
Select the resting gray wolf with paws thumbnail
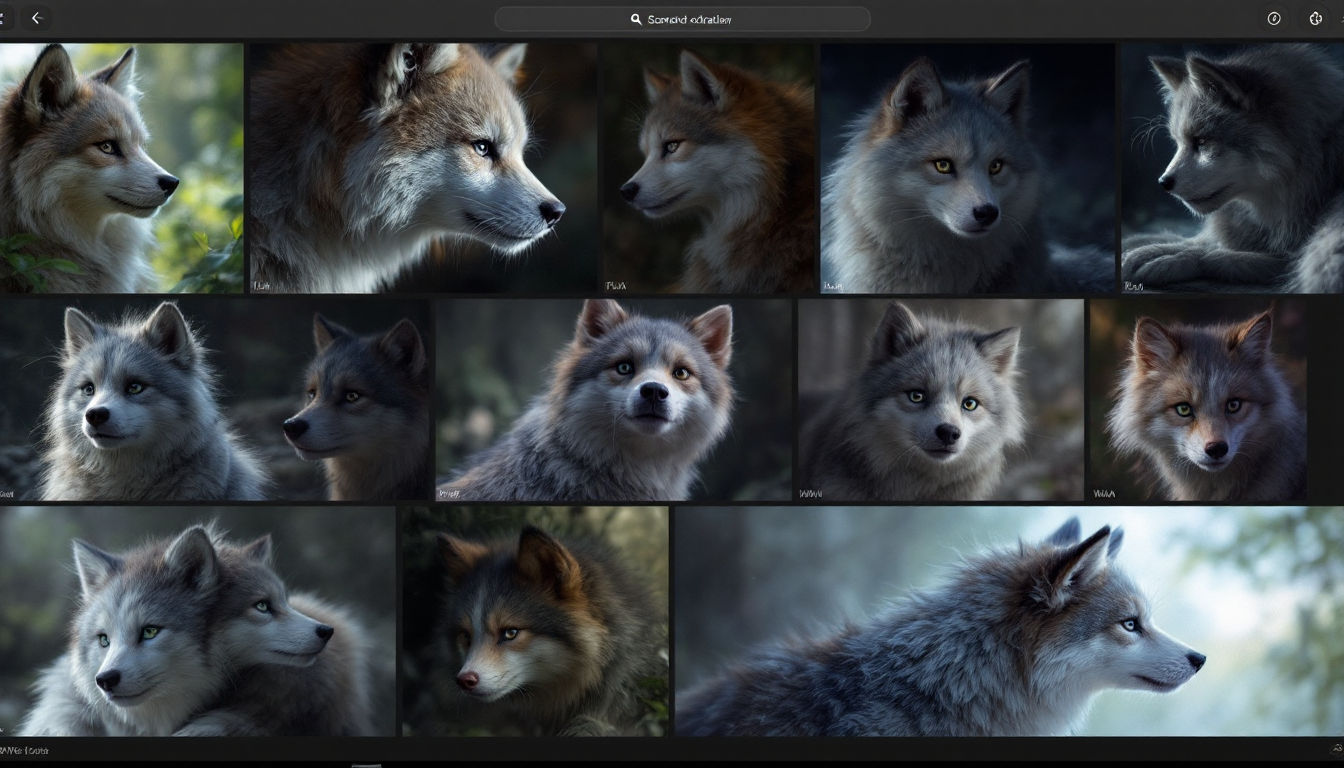pyautogui.click(x=1232, y=167)
